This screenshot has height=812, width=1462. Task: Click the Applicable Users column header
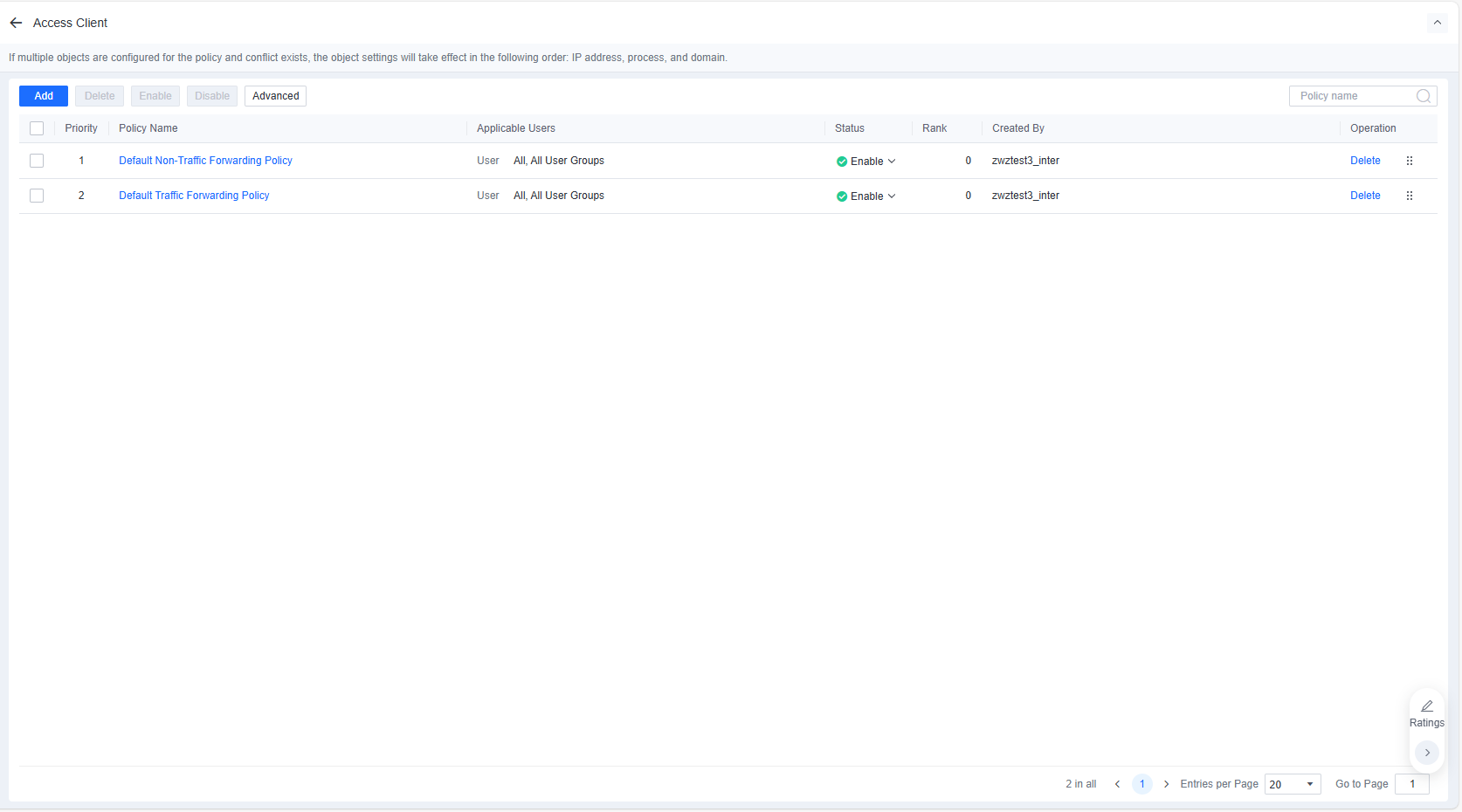tap(516, 128)
